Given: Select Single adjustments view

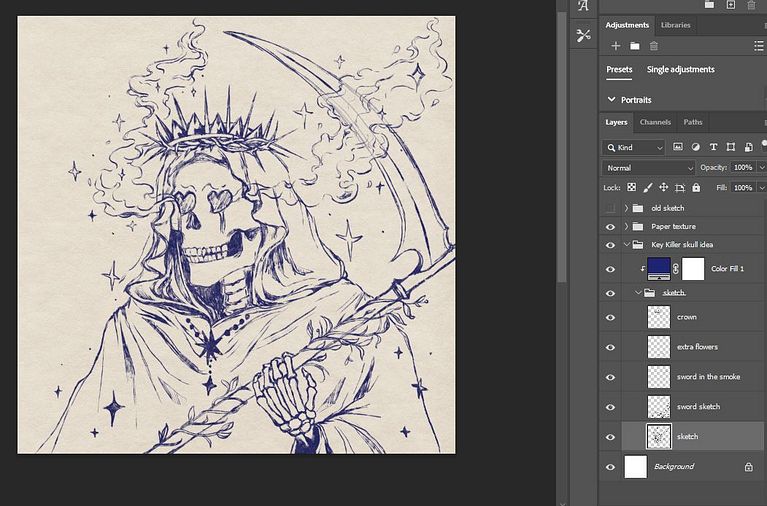Looking at the screenshot, I should [x=680, y=70].
